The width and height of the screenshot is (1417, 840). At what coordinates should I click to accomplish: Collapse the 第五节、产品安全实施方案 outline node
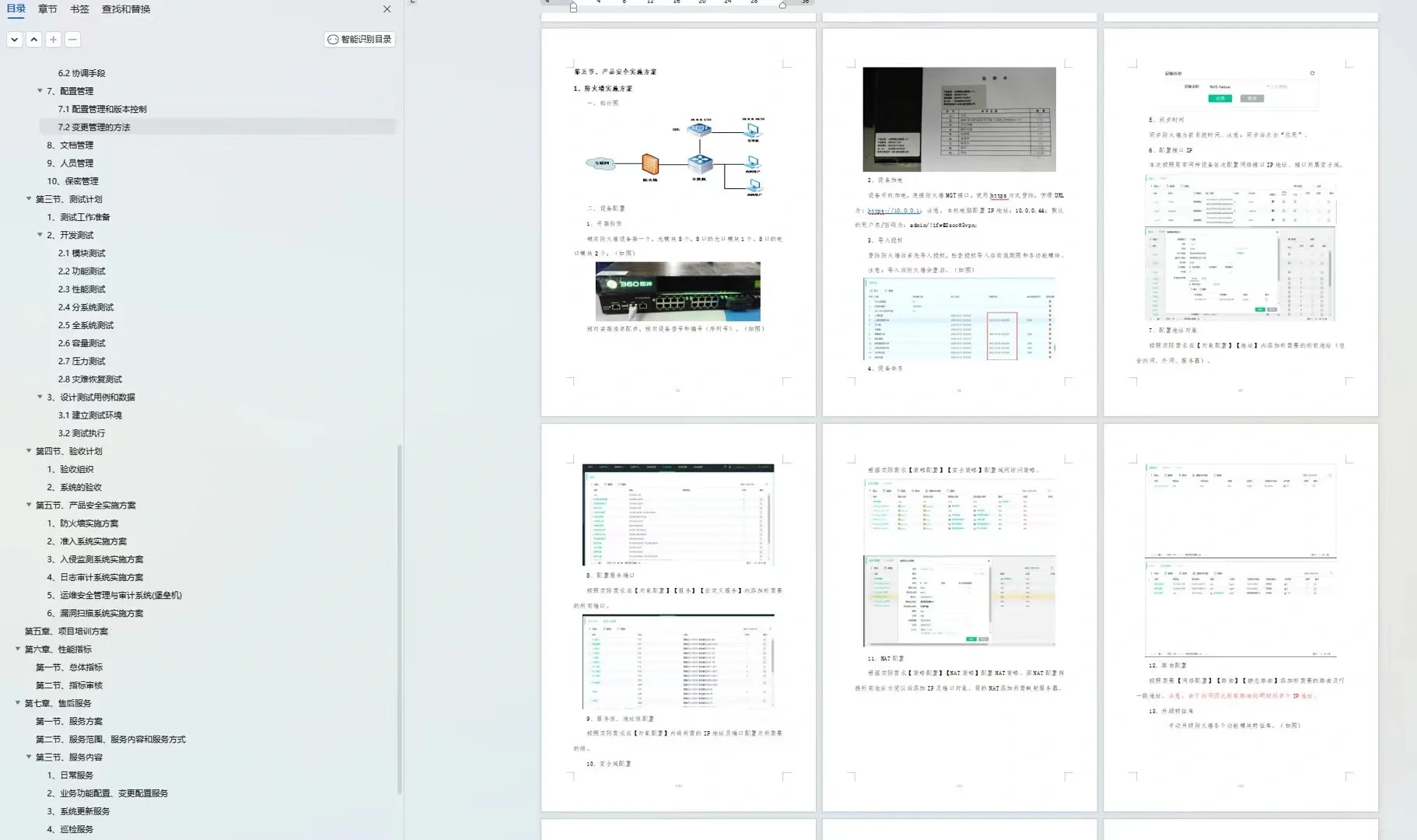tap(30, 506)
